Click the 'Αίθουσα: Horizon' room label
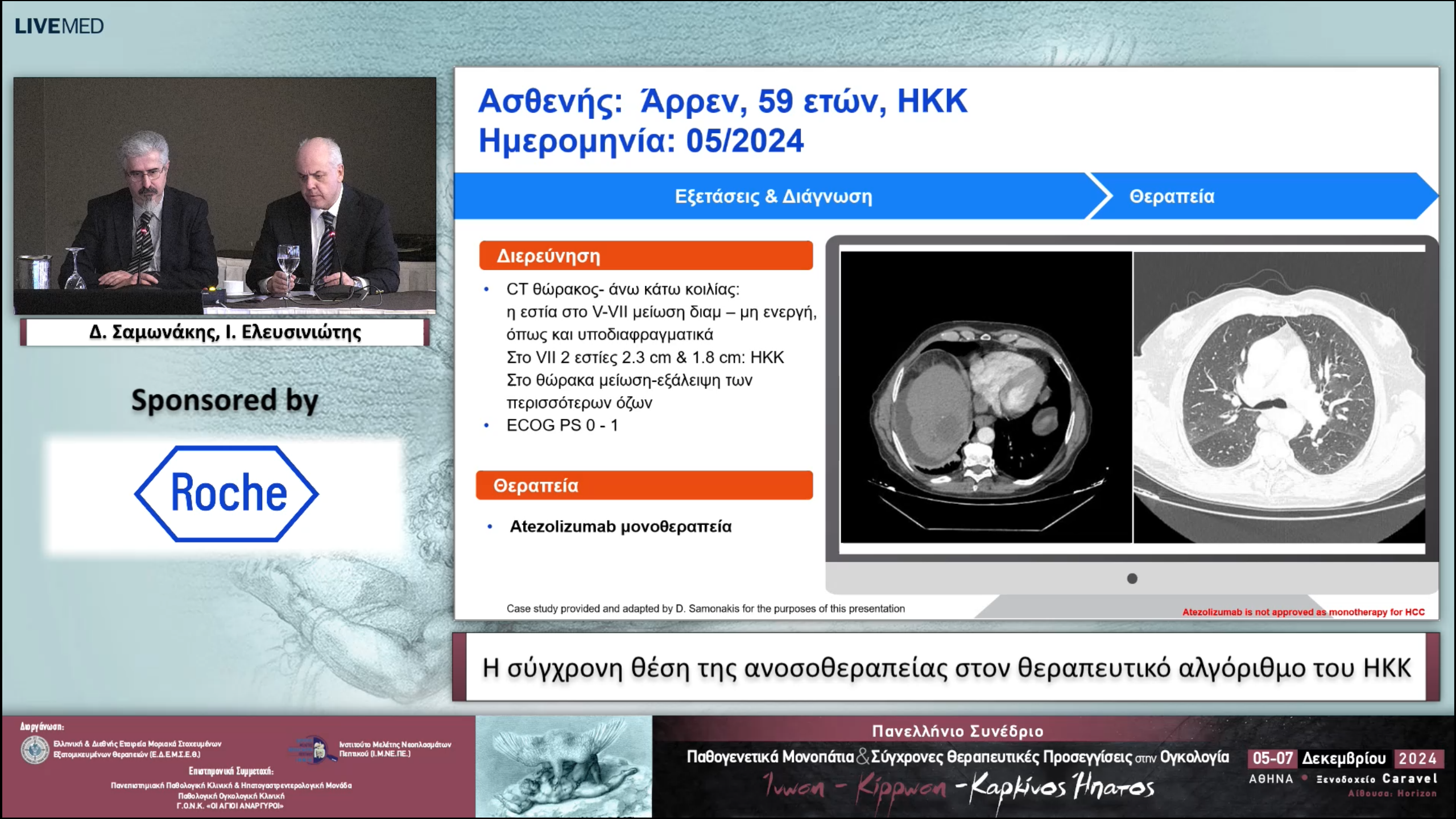This screenshot has height=819, width=1456. [x=1392, y=793]
